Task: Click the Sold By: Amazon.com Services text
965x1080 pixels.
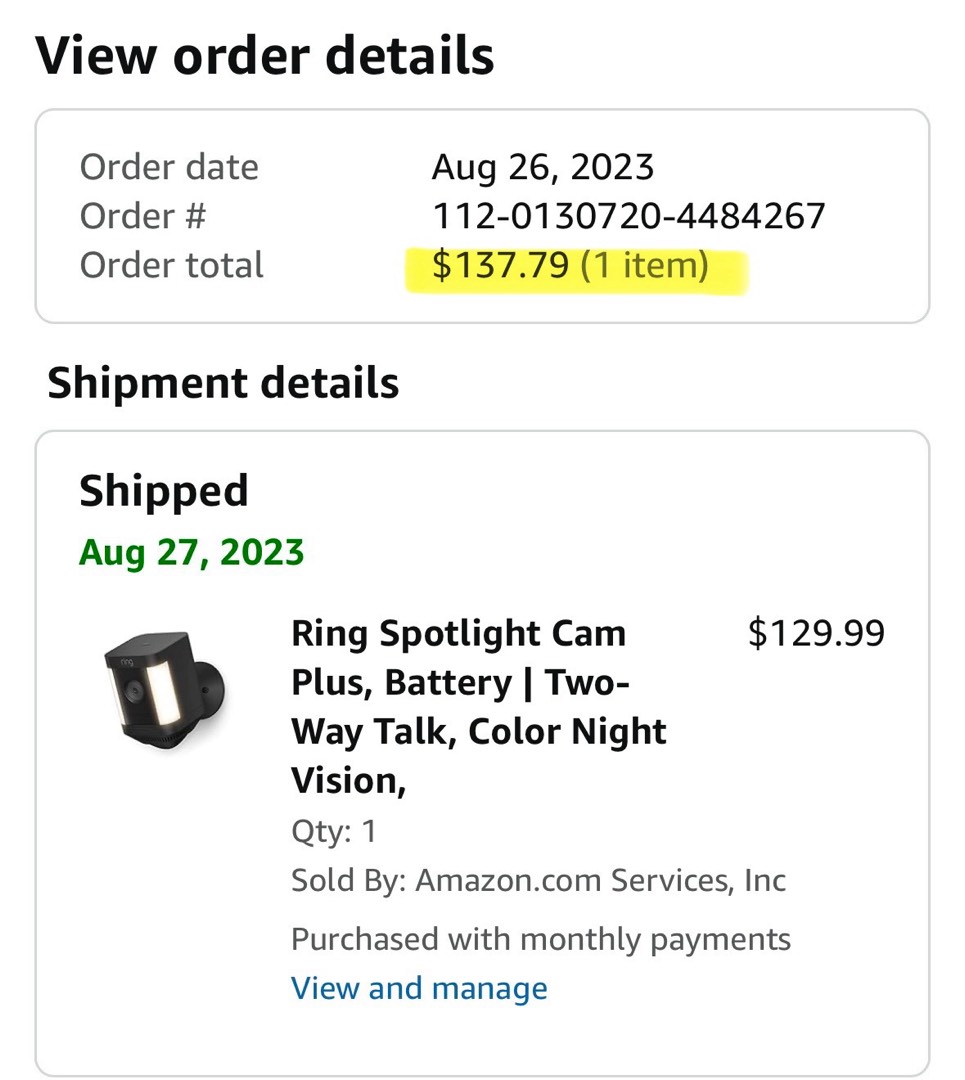Action: tap(539, 880)
